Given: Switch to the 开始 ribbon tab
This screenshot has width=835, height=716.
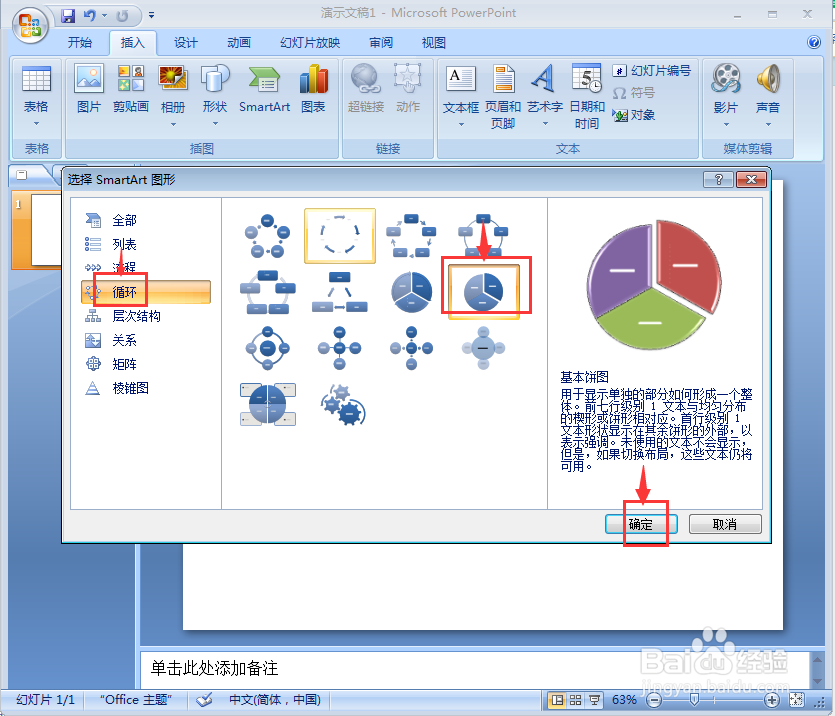Looking at the screenshot, I should coord(80,43).
